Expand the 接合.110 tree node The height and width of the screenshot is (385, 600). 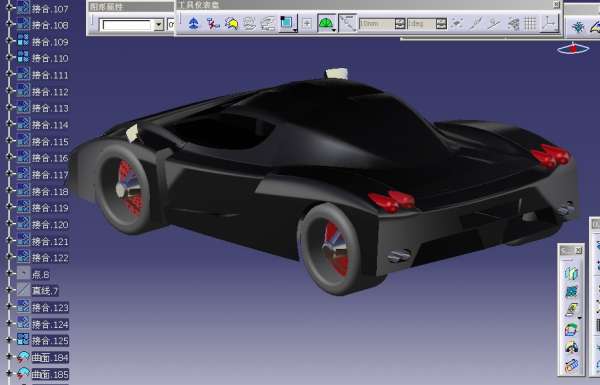click(x=9, y=57)
